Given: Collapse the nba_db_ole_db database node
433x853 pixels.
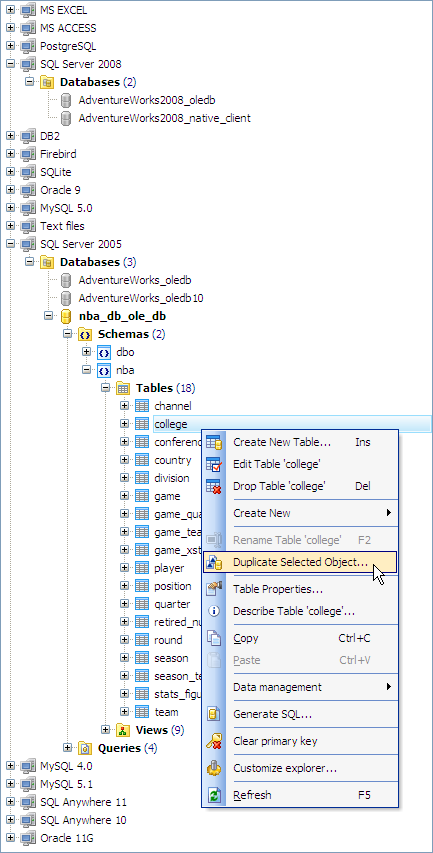Looking at the screenshot, I should coord(48,316).
